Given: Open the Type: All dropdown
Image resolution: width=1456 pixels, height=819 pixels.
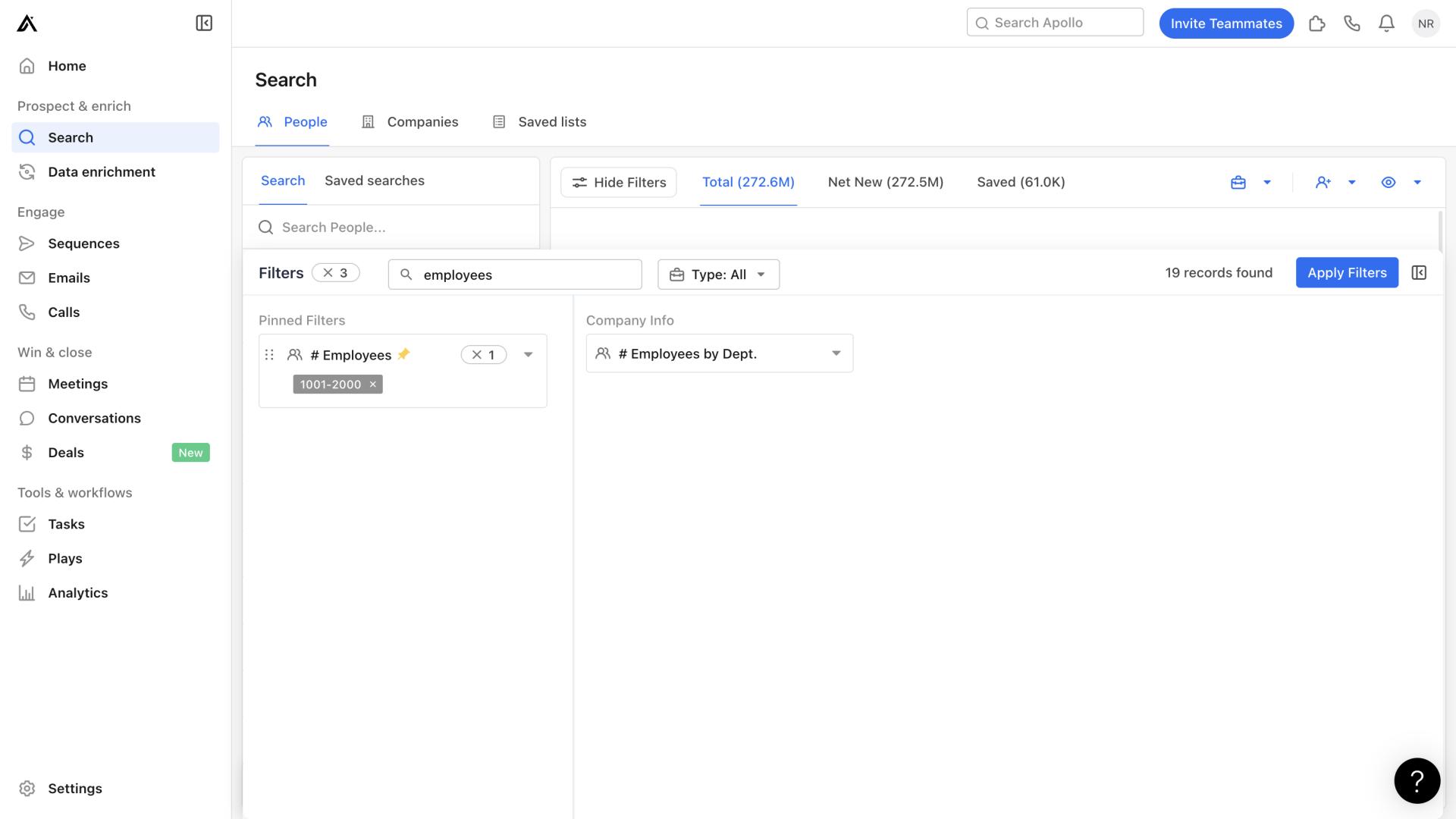Looking at the screenshot, I should pos(718,275).
